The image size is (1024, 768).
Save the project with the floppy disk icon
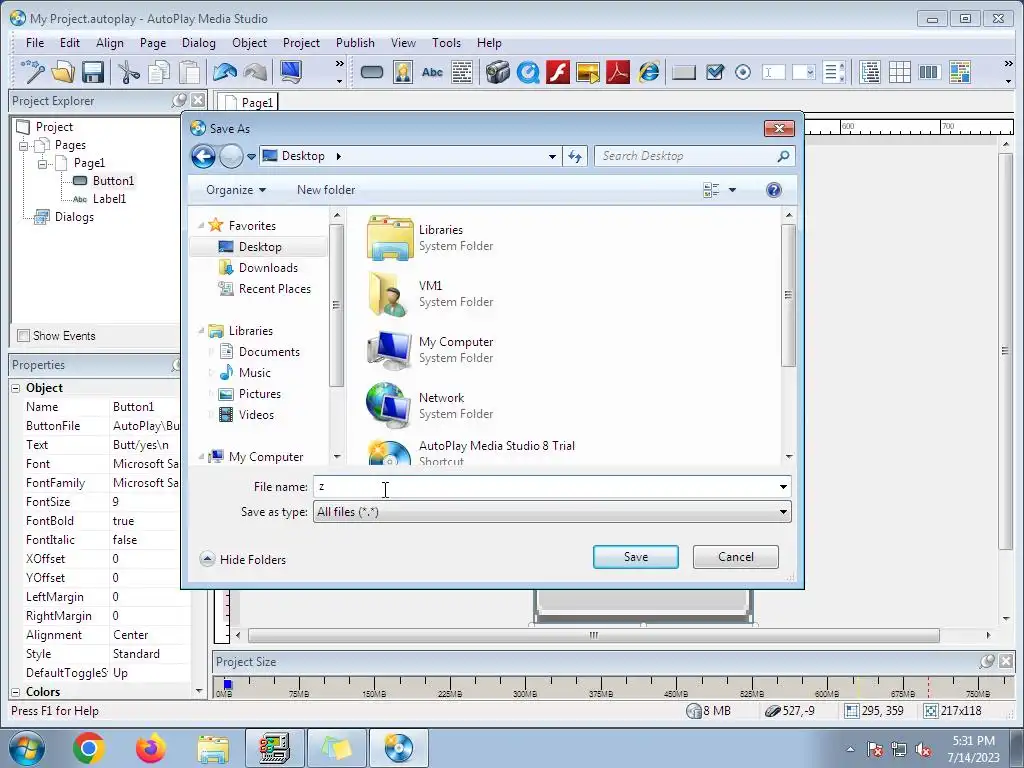[x=93, y=72]
